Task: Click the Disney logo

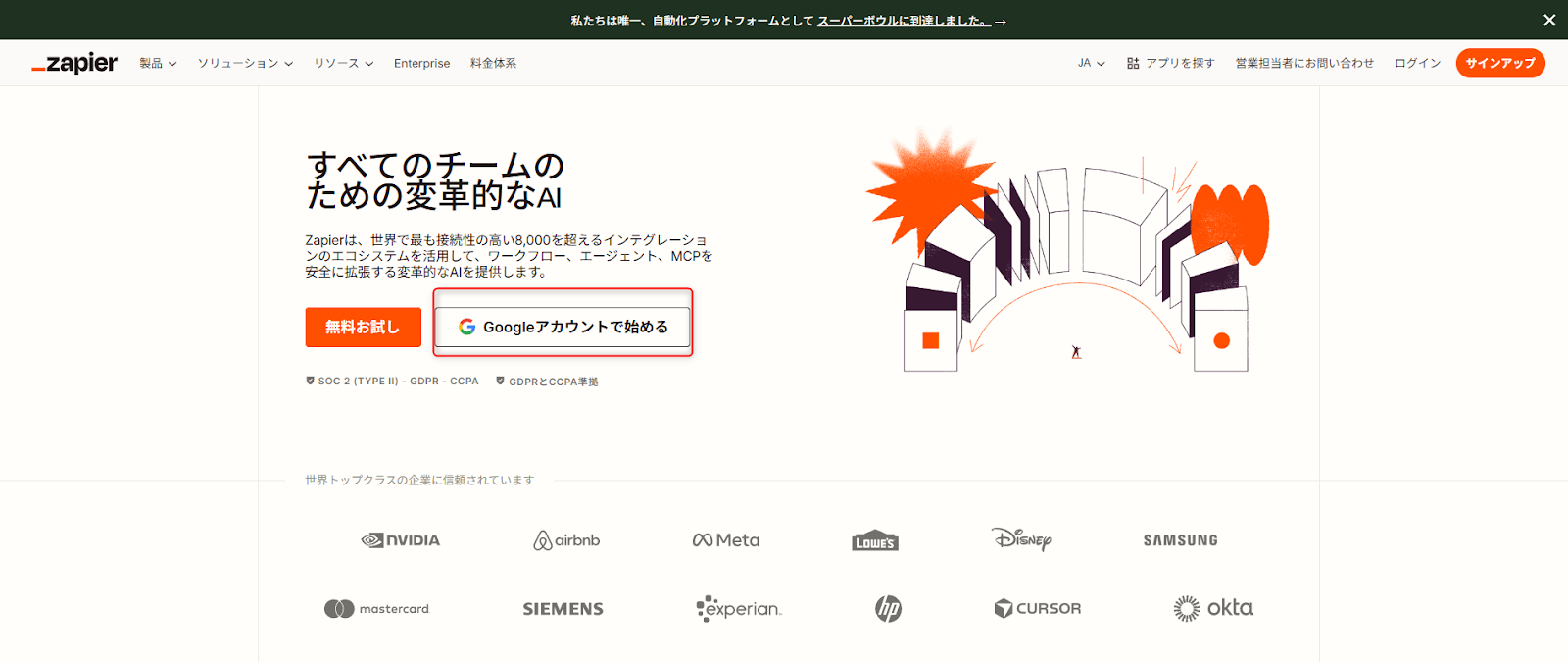Action: (x=1021, y=539)
